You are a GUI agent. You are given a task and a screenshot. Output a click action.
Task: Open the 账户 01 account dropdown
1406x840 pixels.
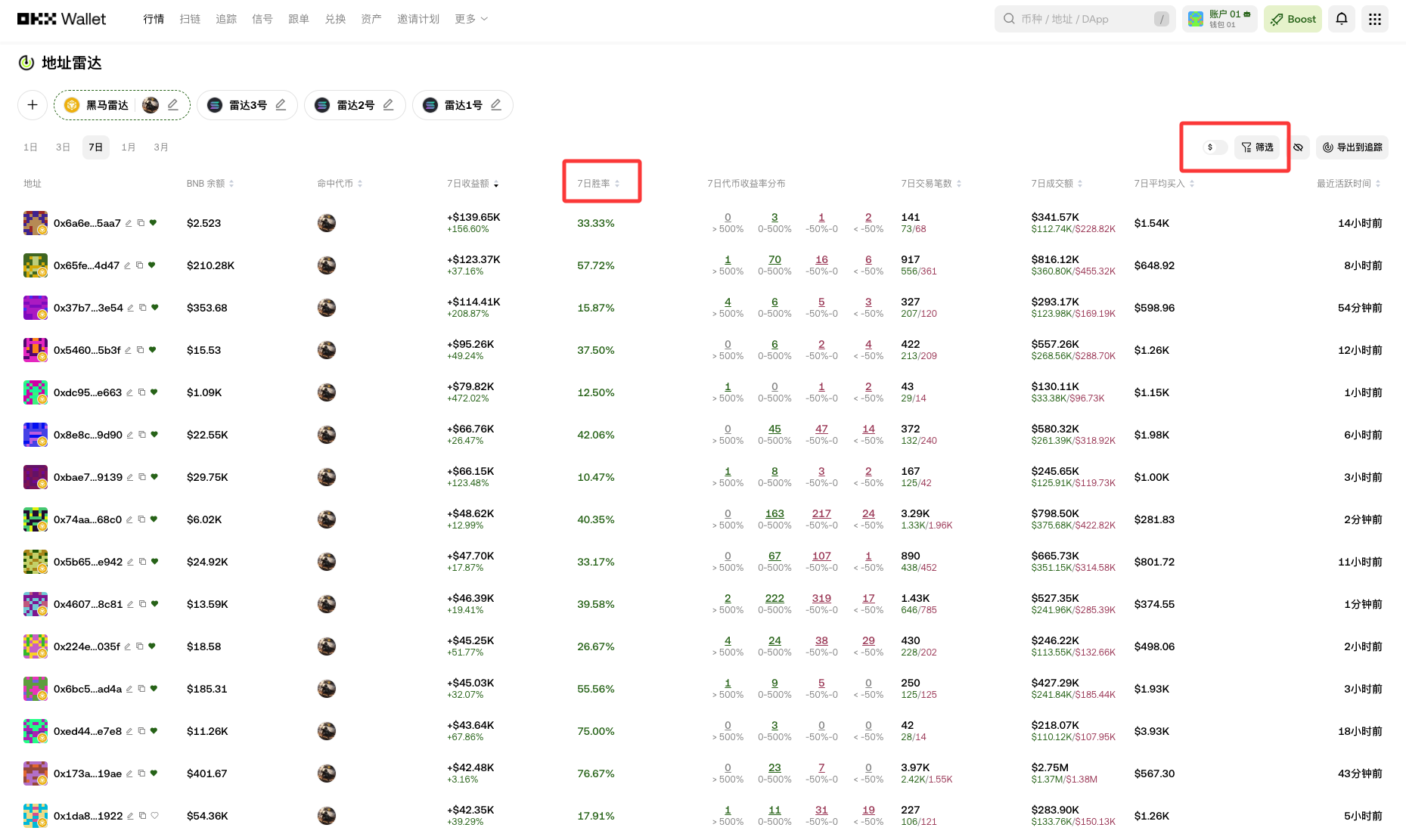point(1219,19)
